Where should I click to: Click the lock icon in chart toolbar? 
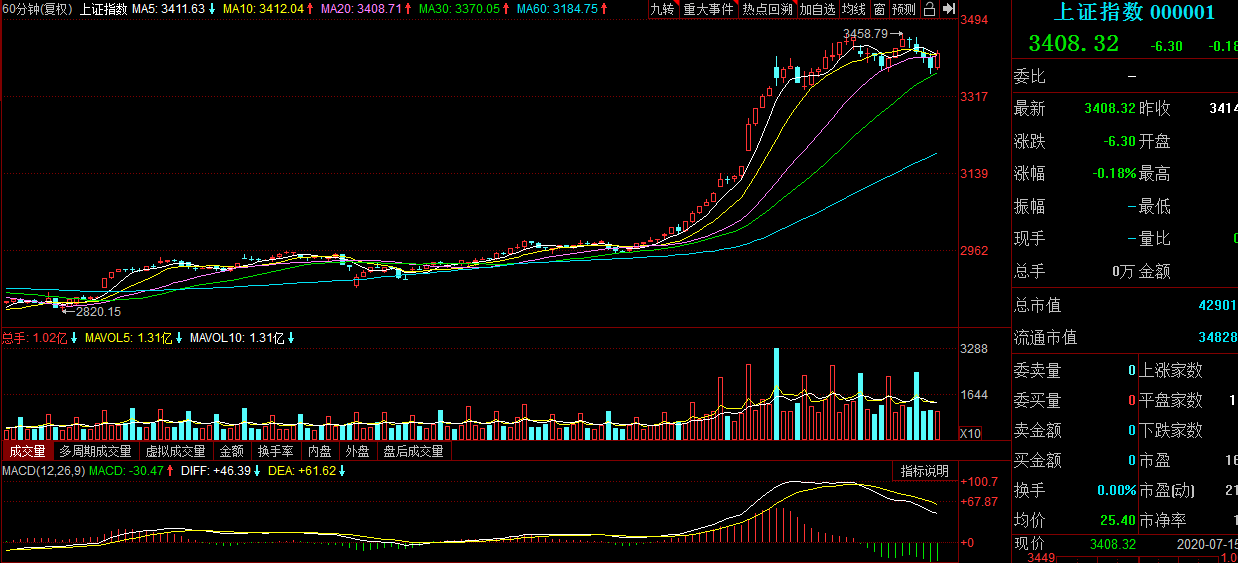pyautogui.click(x=929, y=9)
